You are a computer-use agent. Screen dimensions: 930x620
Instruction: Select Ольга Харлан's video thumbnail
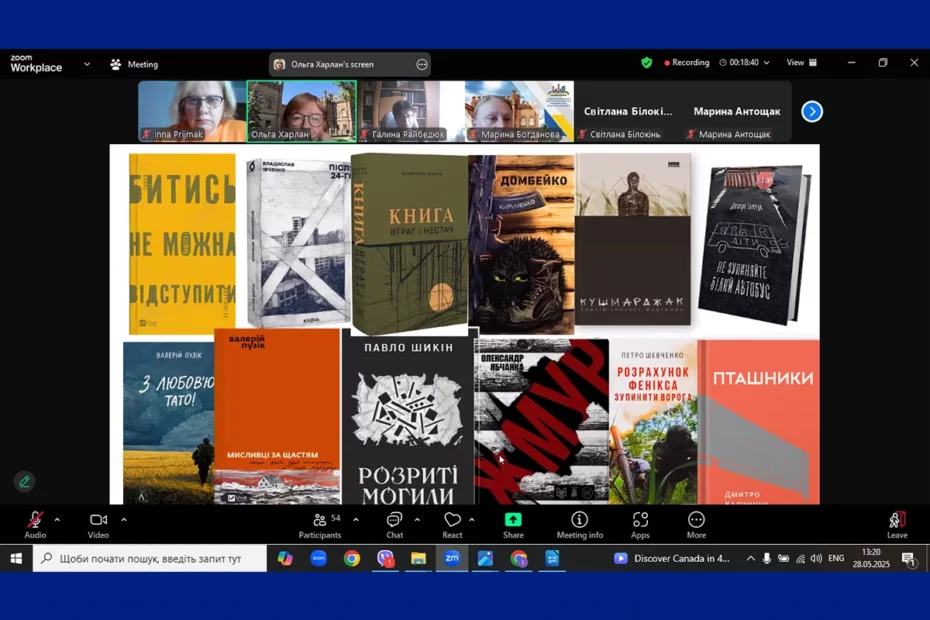coord(302,112)
